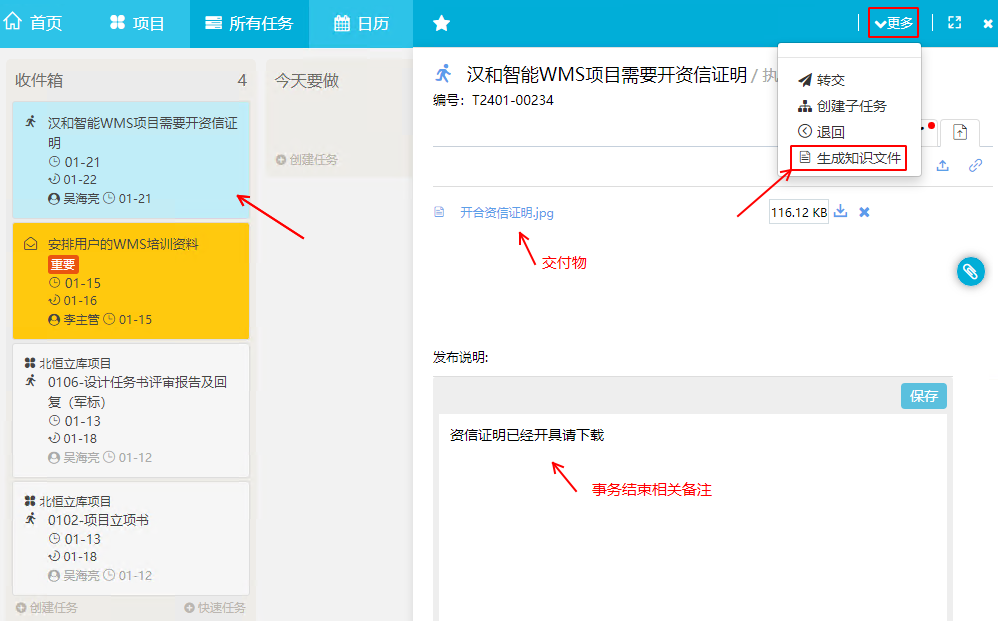Click 快速任务 under the inbox column
The width and height of the screenshot is (998, 621).
(215, 608)
